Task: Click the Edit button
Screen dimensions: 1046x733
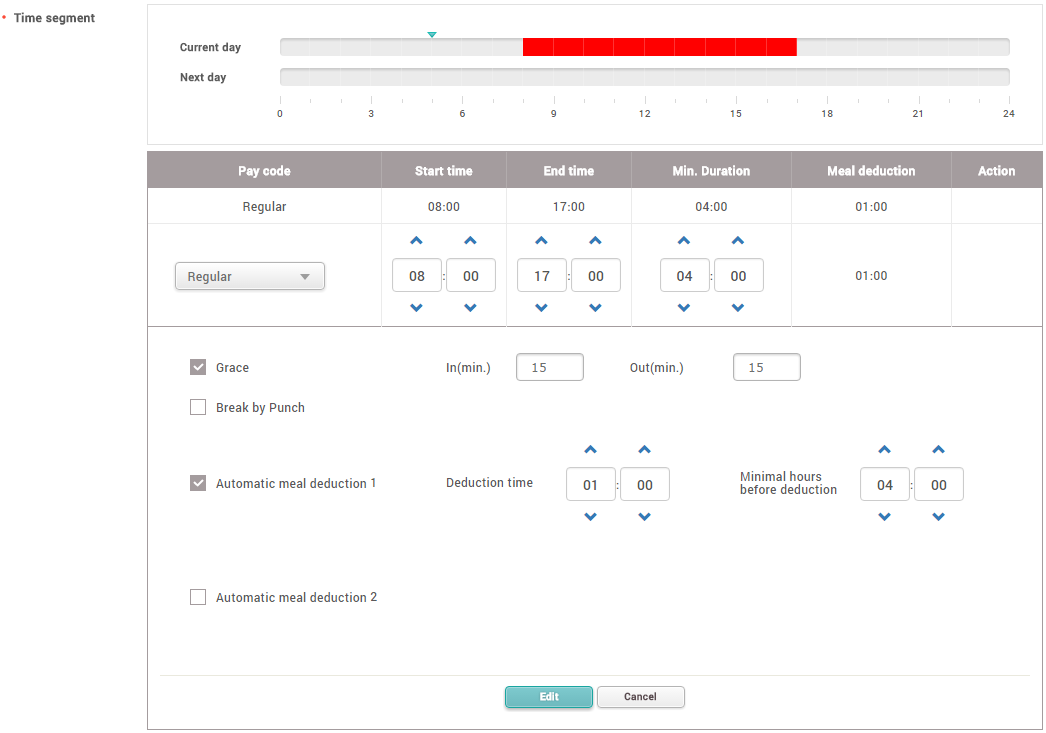Action: (x=549, y=697)
